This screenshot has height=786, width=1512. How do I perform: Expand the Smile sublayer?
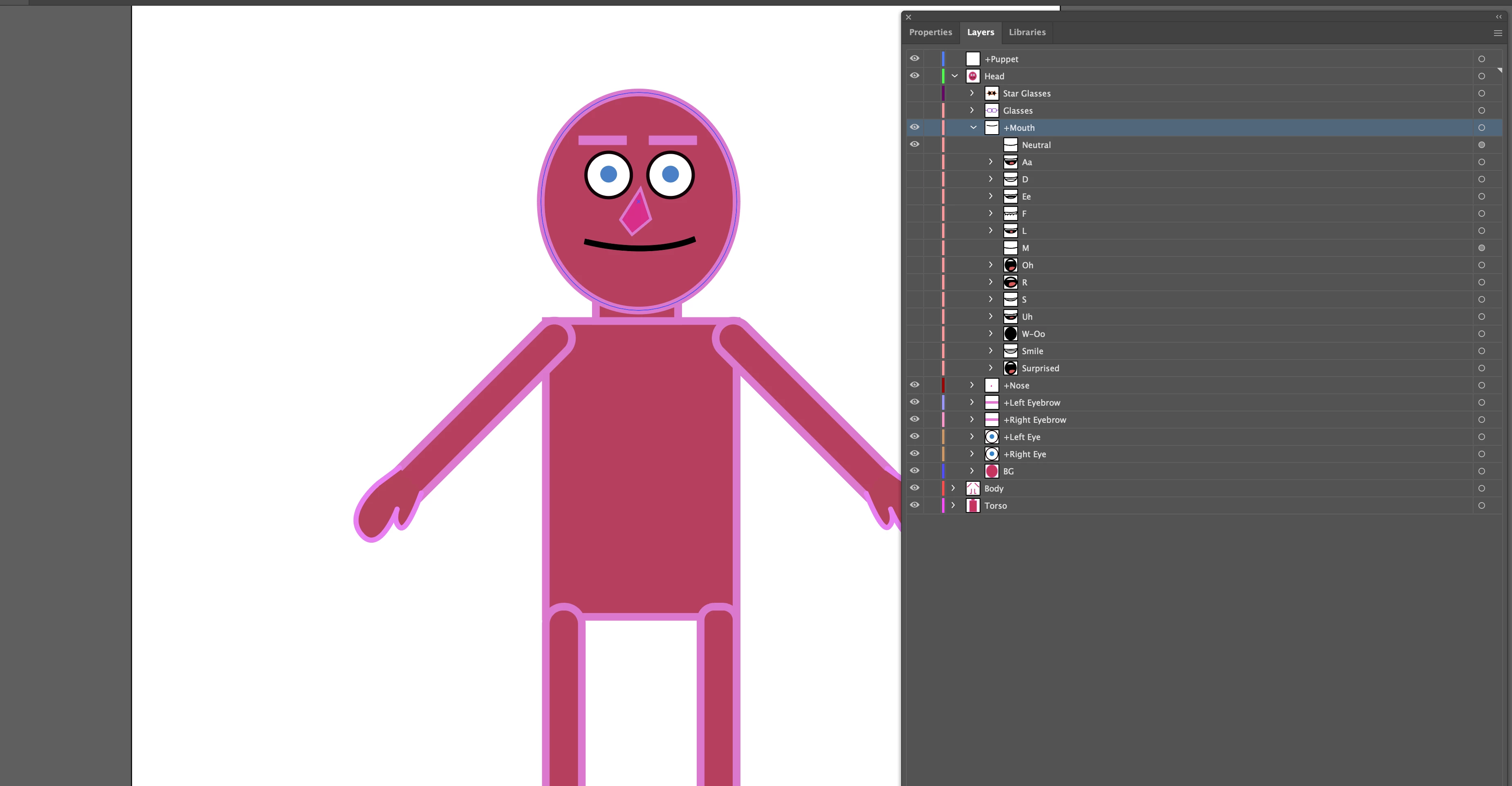coord(991,351)
